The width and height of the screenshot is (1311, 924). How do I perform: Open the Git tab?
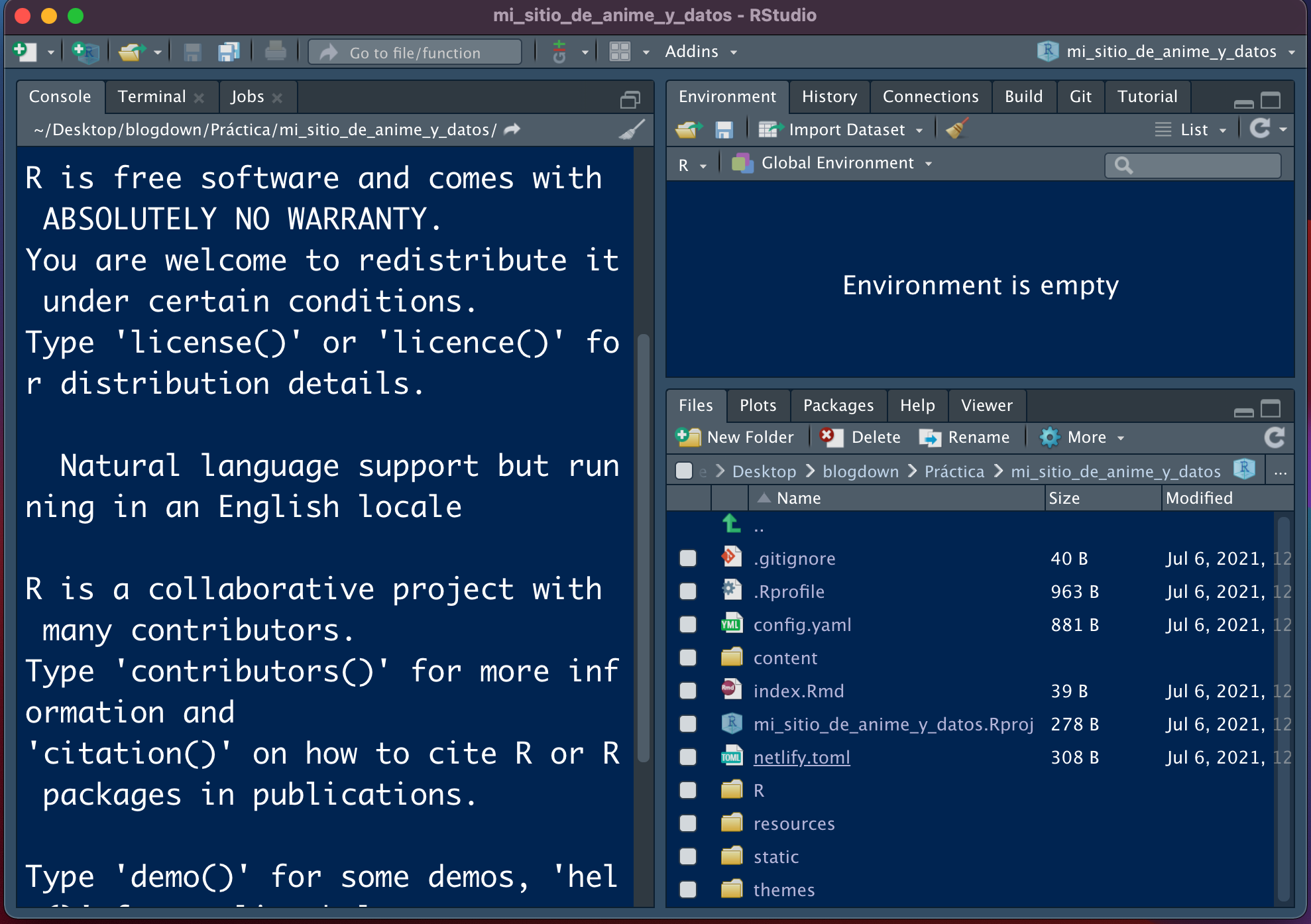point(1080,97)
